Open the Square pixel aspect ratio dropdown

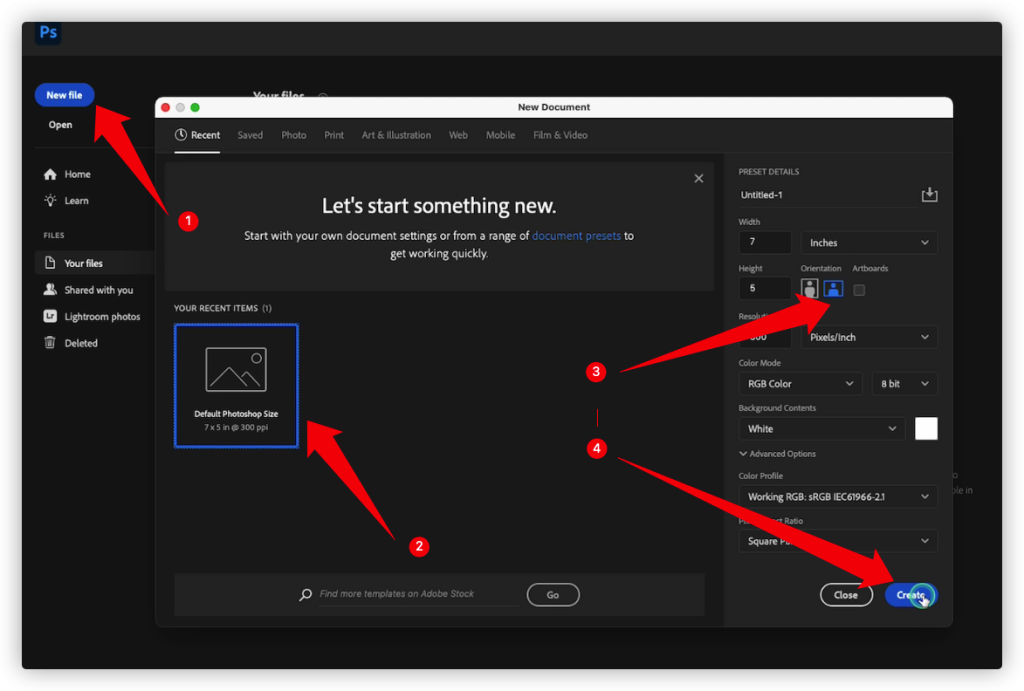point(838,541)
